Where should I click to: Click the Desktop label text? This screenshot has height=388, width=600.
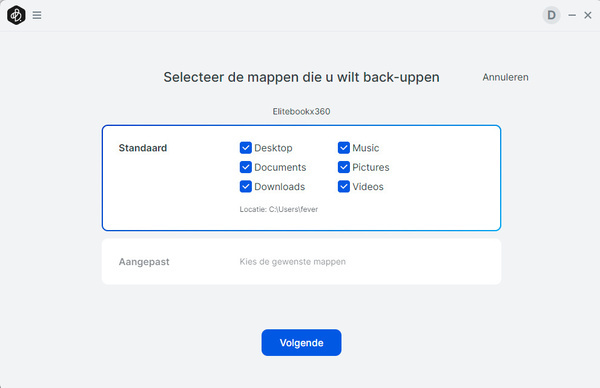click(273, 148)
